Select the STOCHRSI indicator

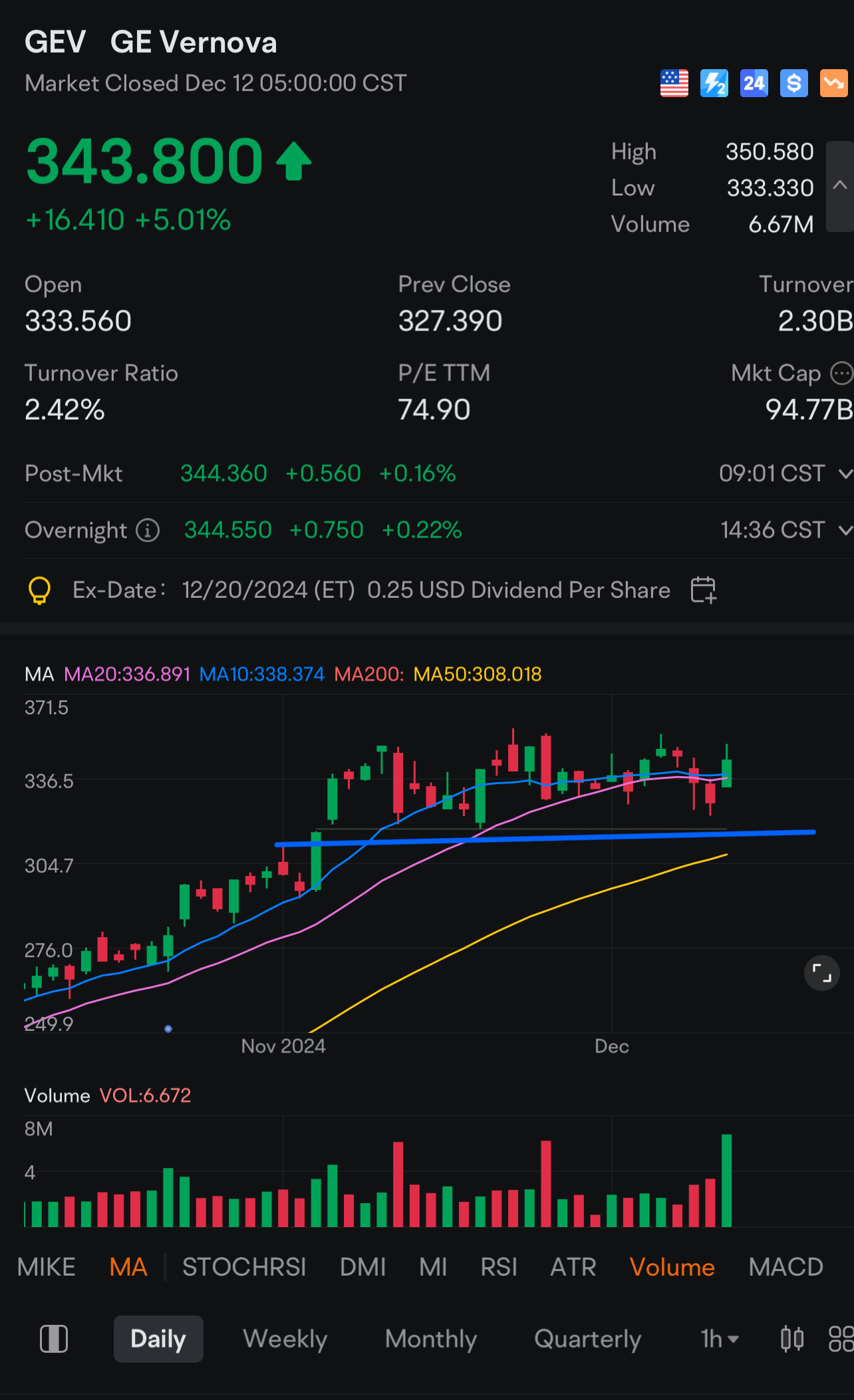pyautogui.click(x=244, y=1267)
